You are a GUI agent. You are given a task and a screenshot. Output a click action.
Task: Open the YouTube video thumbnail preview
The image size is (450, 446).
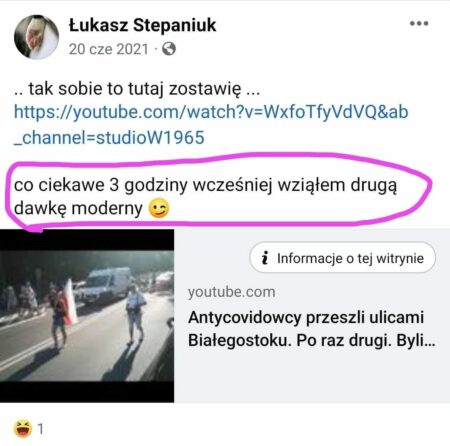[x=87, y=315]
